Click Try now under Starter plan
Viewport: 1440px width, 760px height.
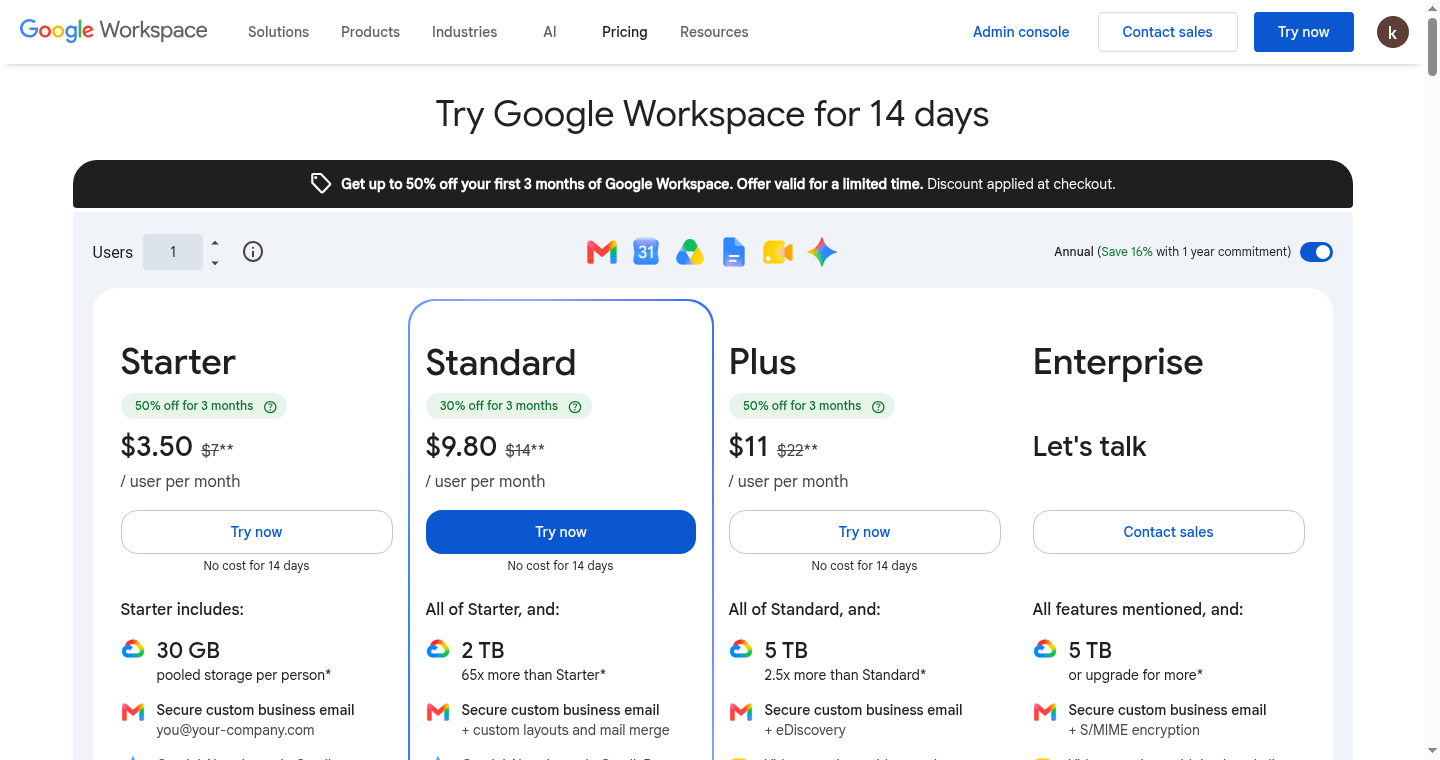257,532
